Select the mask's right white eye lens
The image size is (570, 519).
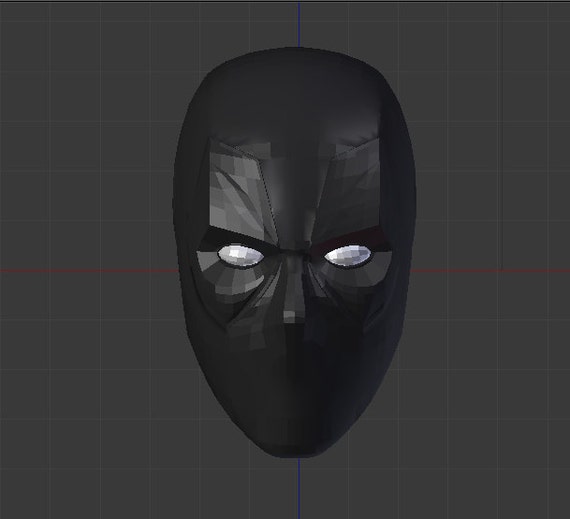(x=348, y=256)
